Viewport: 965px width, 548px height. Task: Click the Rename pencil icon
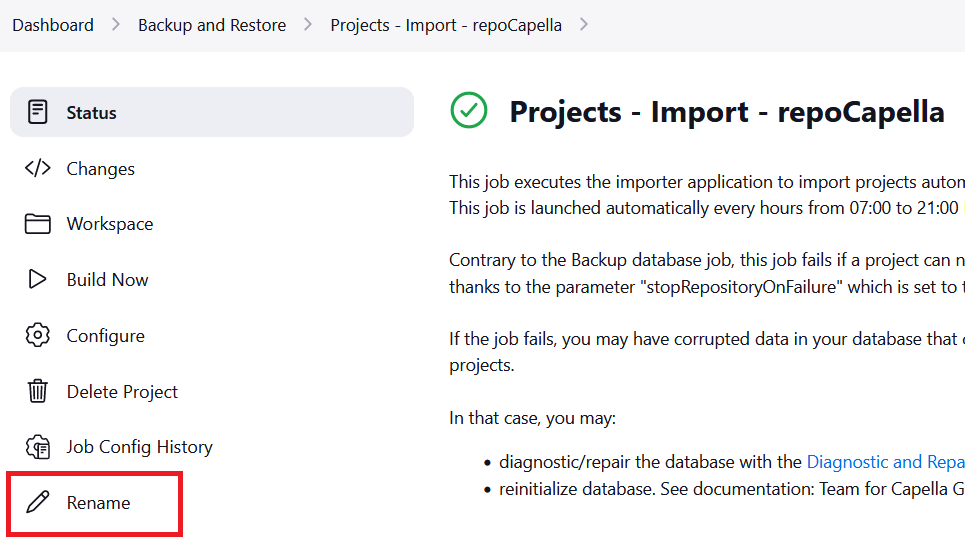pyautogui.click(x=38, y=503)
